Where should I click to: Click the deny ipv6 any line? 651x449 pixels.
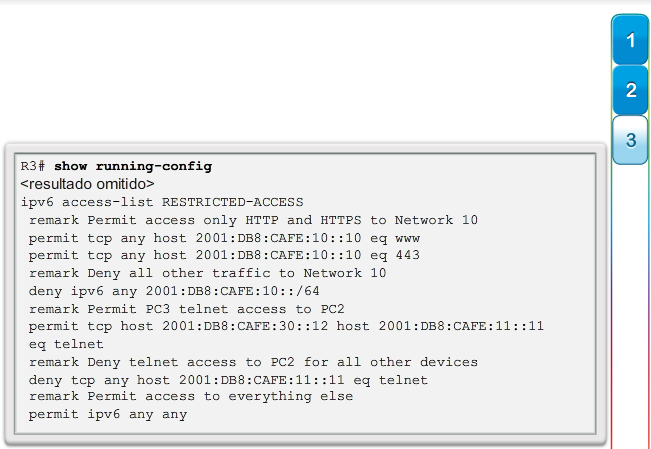coord(170,291)
